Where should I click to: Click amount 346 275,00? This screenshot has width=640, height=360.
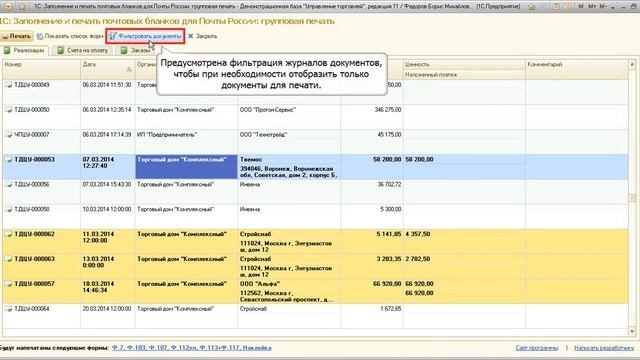[x=388, y=110]
